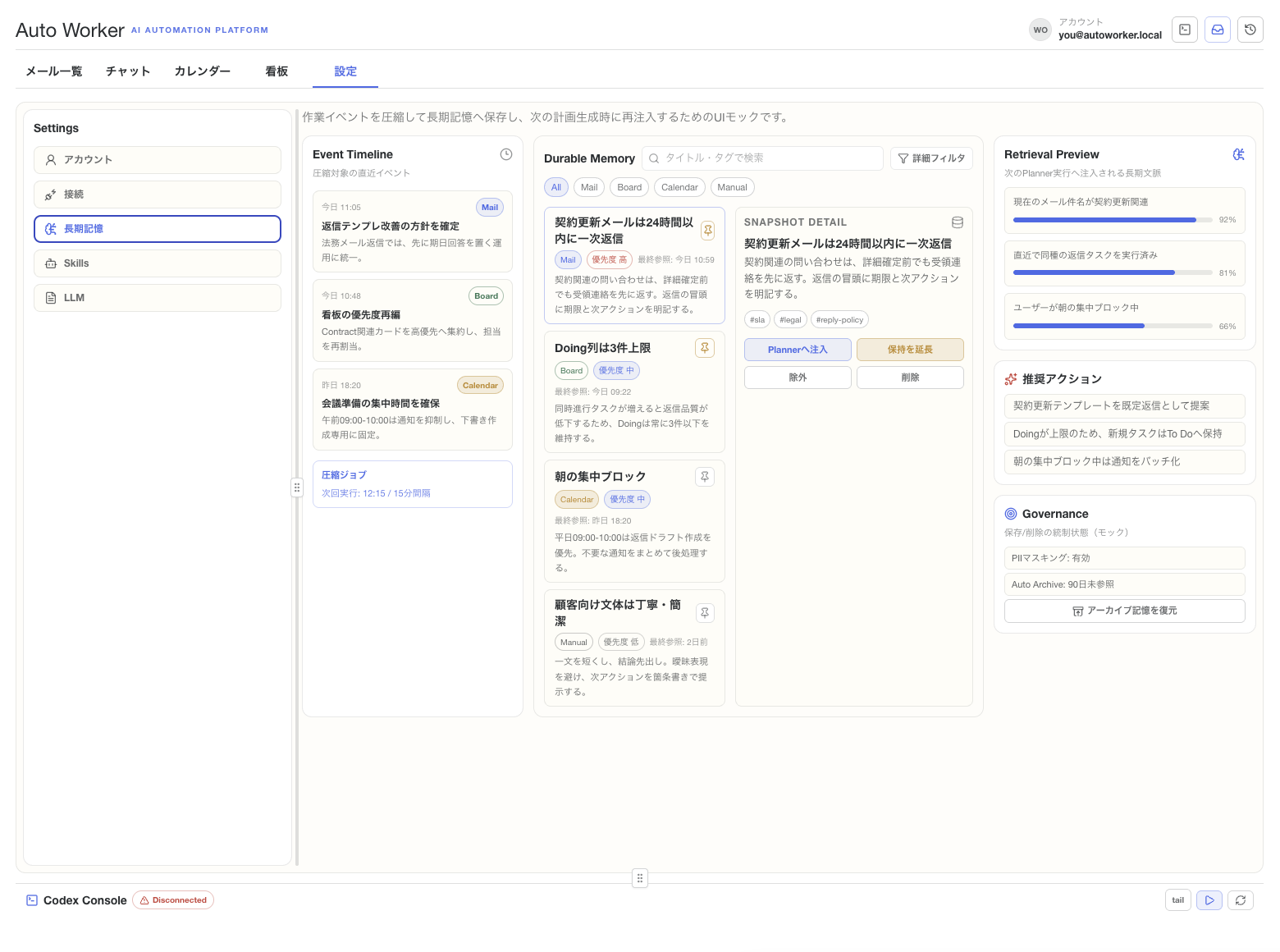Click the 81% relevance progress bar
The width and height of the screenshot is (1280, 952).
click(x=1113, y=272)
